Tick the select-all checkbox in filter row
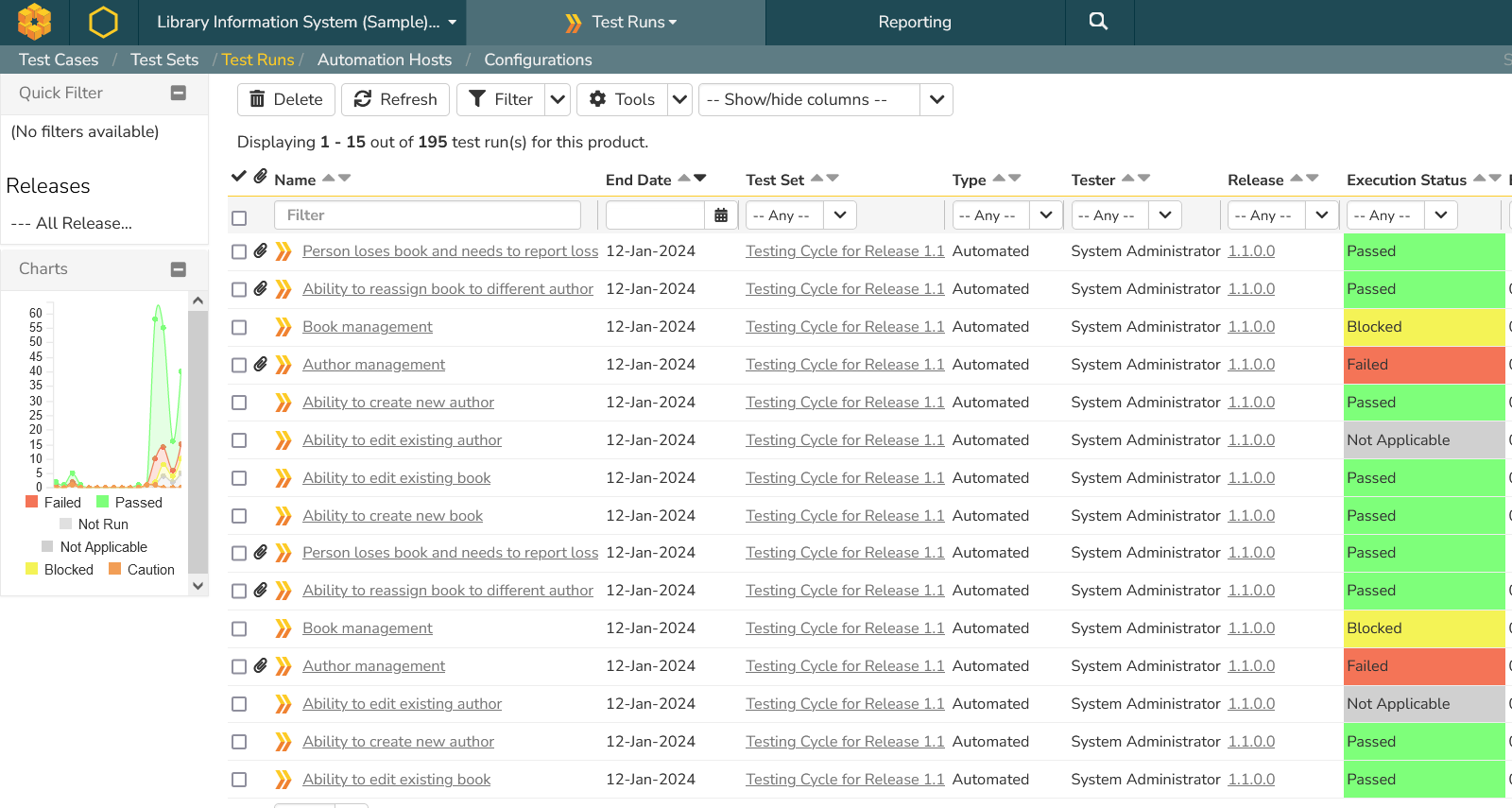This screenshot has height=808, width=1512. (x=239, y=218)
